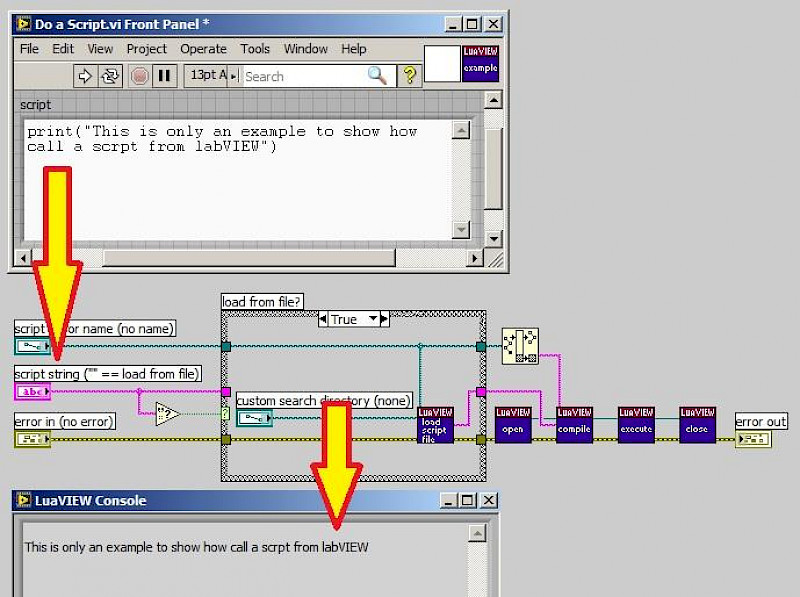Open the Operate menu
This screenshot has height=597, width=800.
(203, 48)
